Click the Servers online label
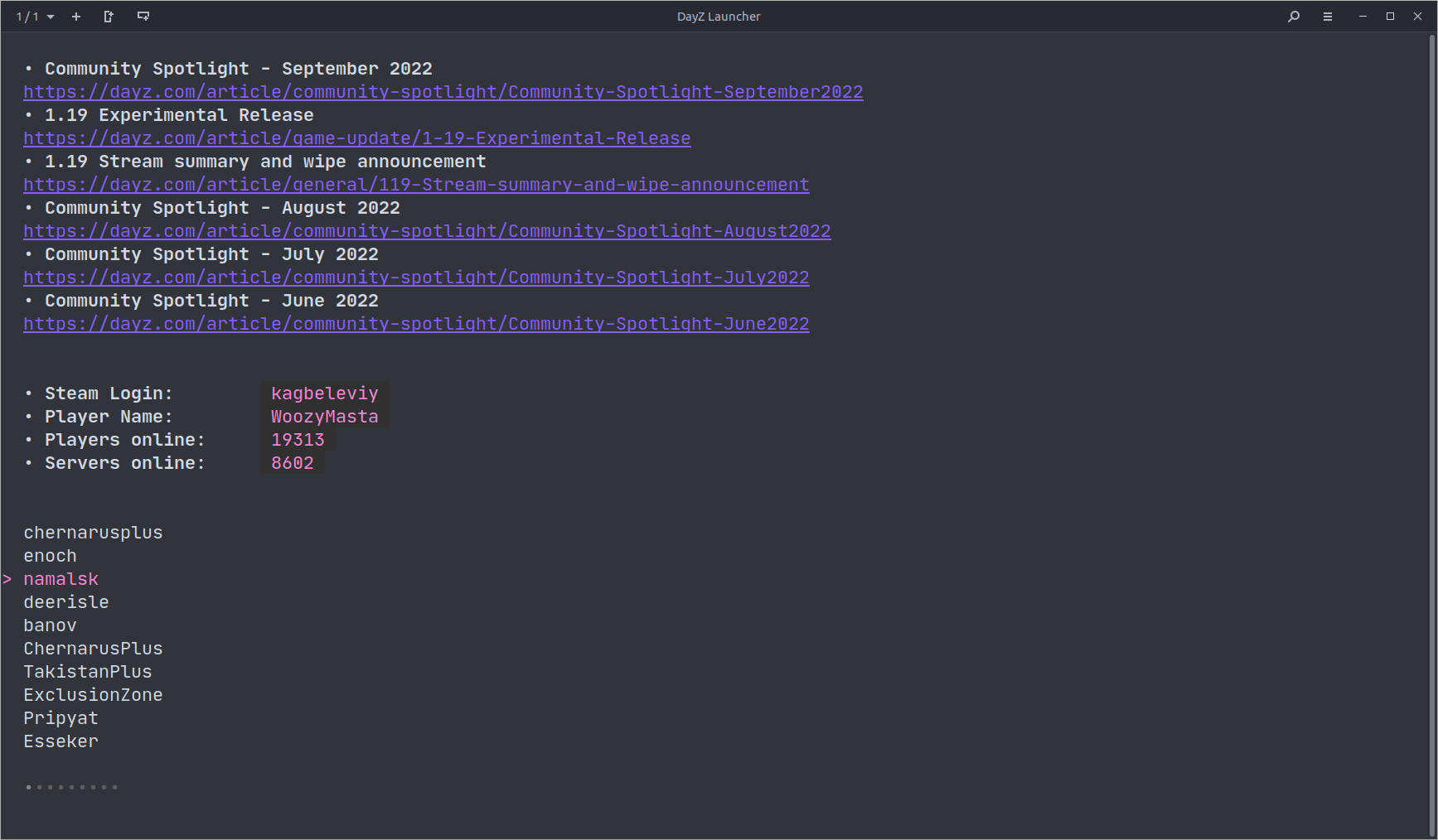The height and width of the screenshot is (840, 1438). [124, 463]
